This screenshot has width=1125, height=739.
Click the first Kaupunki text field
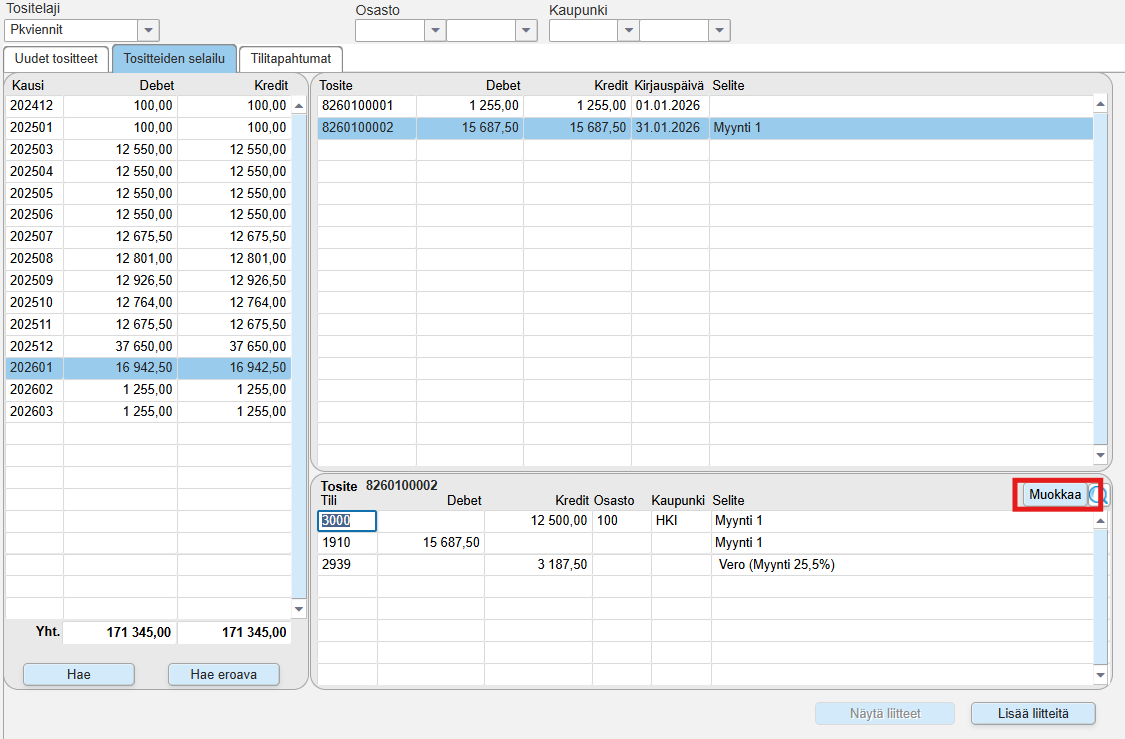pos(584,30)
